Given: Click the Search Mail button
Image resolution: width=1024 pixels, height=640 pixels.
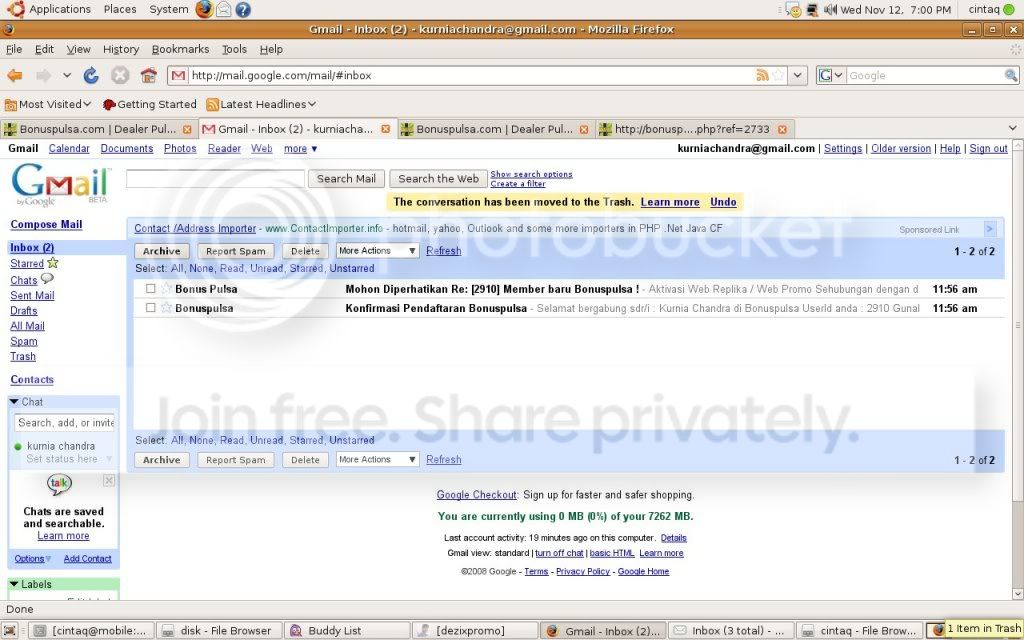Looking at the screenshot, I should pos(346,179).
